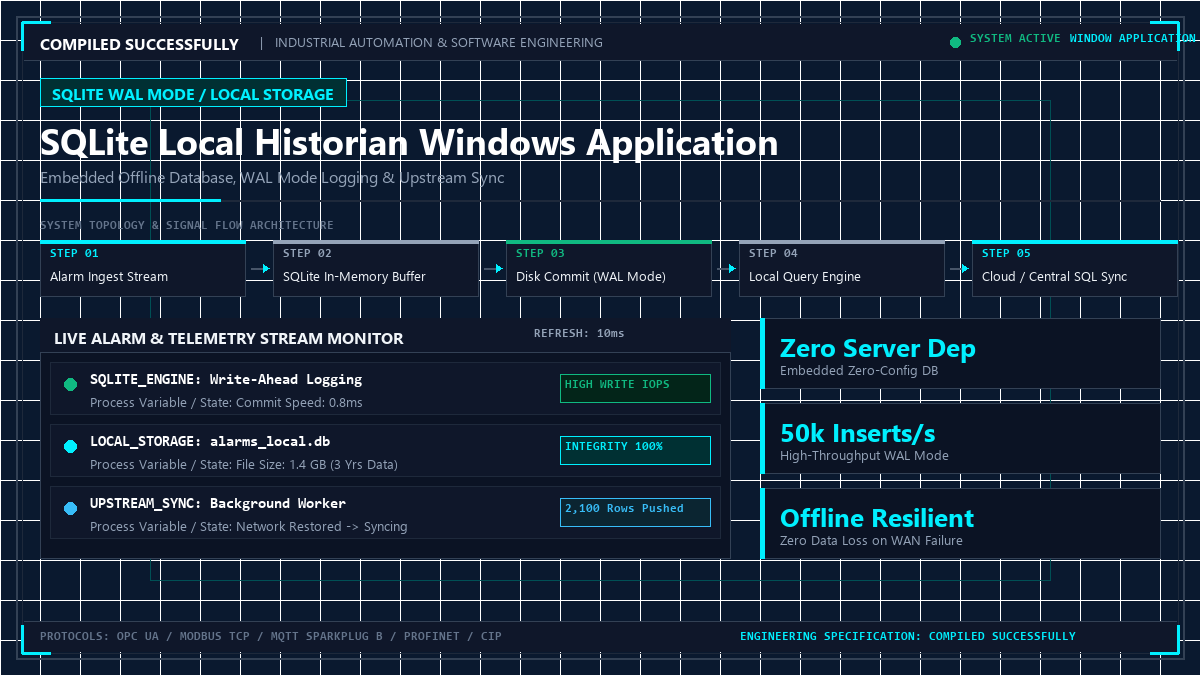
Task: Select the 50k Inserts/s metric card
Action: (x=961, y=438)
